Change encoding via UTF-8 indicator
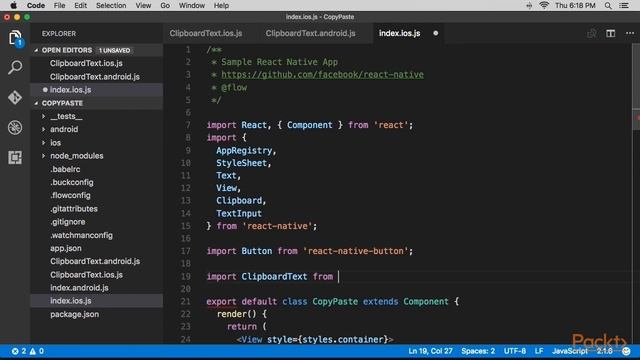This screenshot has height=360, width=640. coord(515,351)
